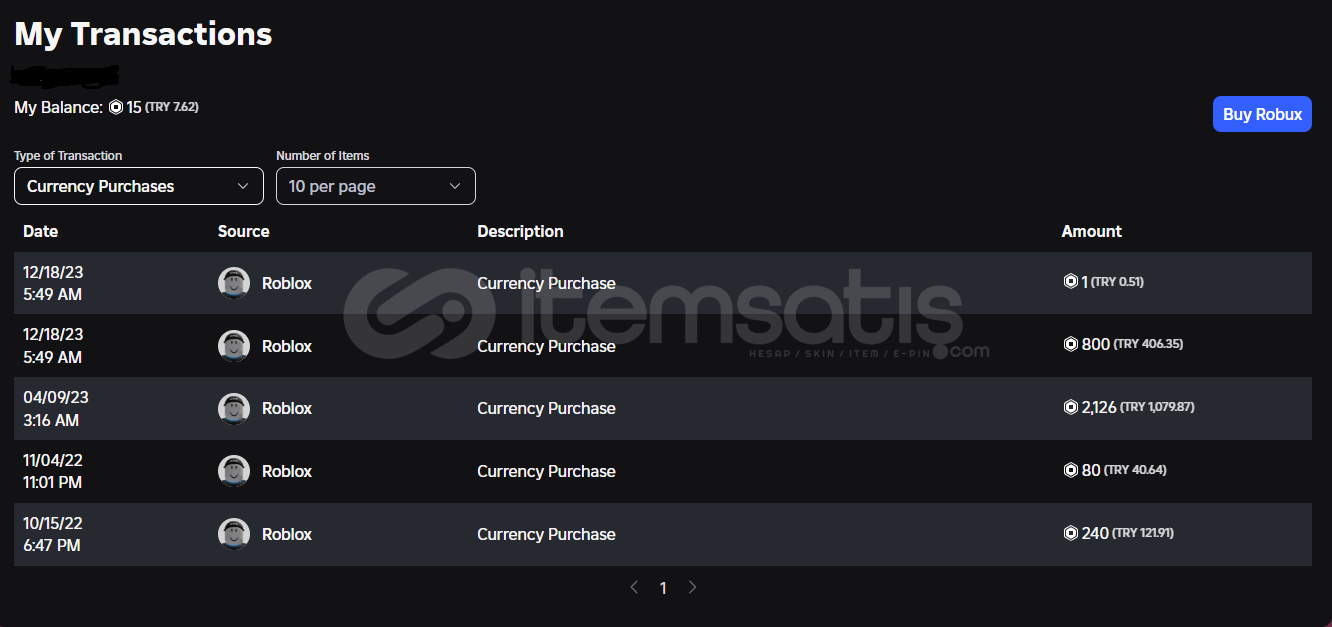Click Roblox avatar in the 10/15/22 row
1332x627 pixels.
click(x=234, y=534)
